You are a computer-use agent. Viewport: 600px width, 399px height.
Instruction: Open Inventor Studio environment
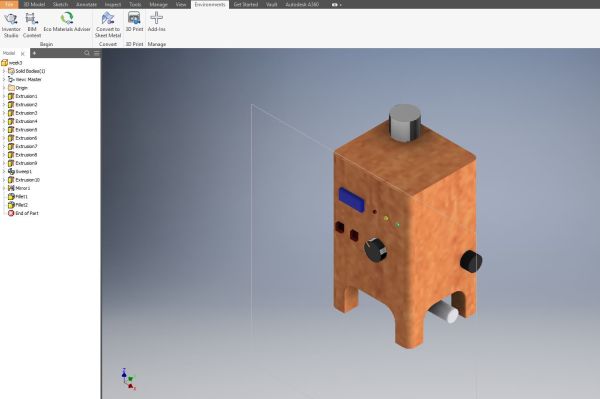(11, 25)
